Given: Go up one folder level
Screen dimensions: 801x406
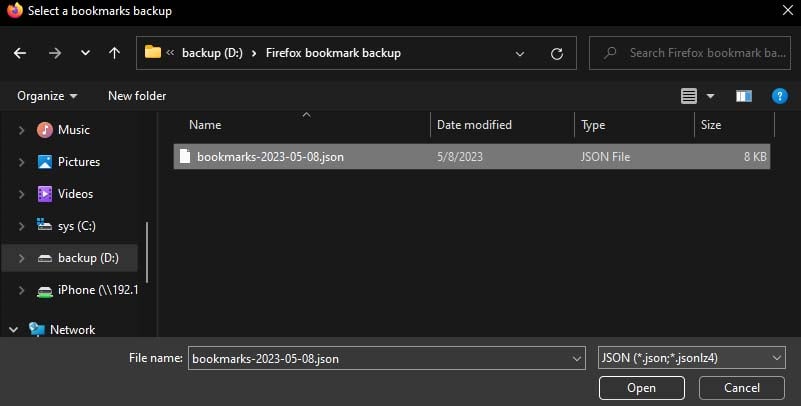Looking at the screenshot, I should pos(114,53).
